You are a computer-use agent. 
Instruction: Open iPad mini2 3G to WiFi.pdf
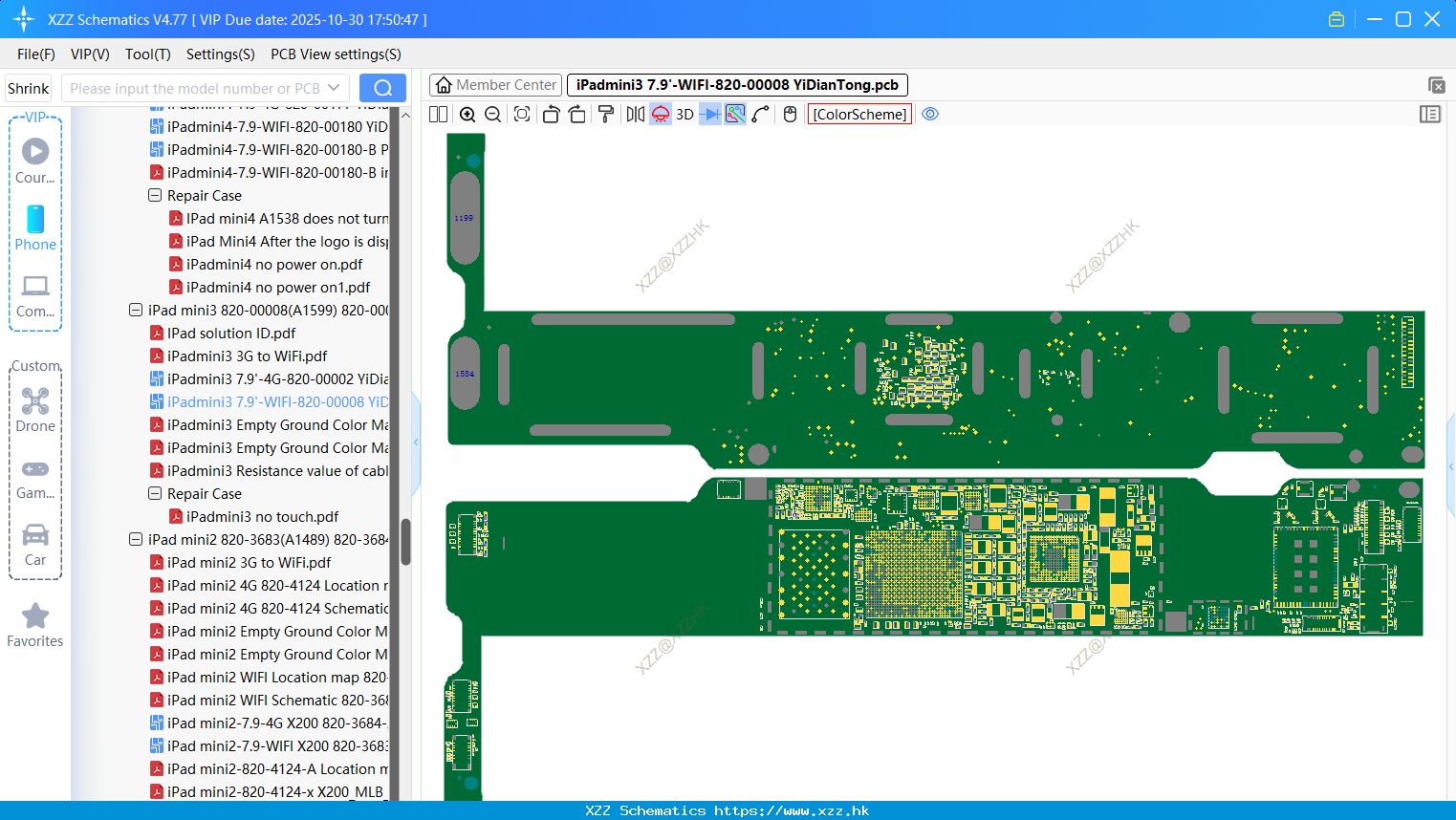[x=241, y=562]
